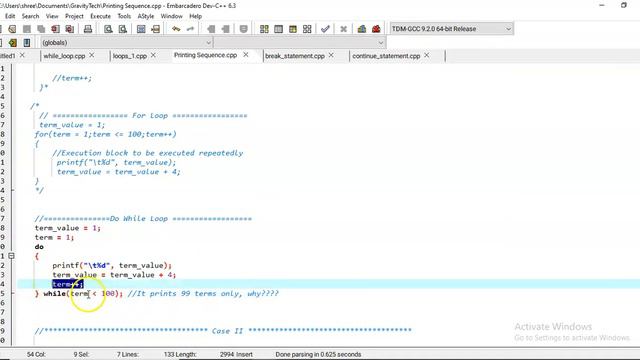Open the Project menu

(74, 16)
